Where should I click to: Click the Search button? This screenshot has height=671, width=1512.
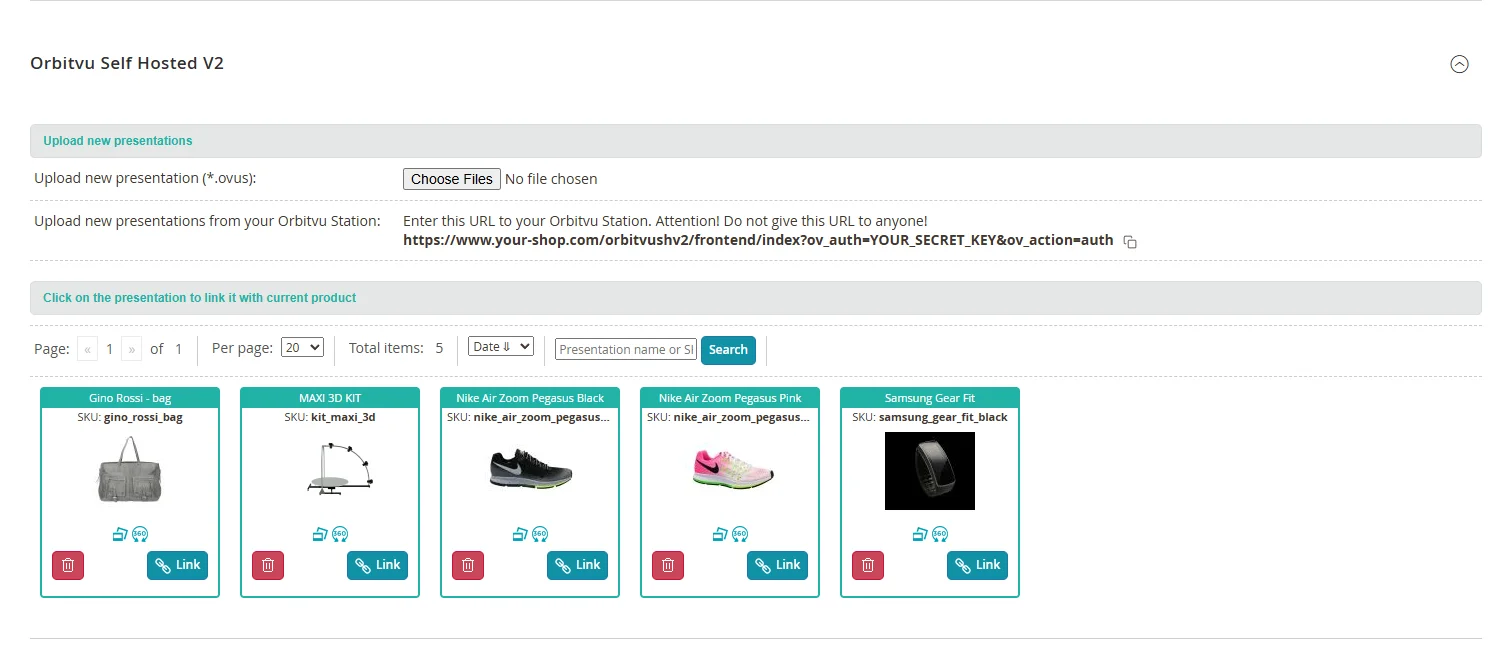[728, 350]
